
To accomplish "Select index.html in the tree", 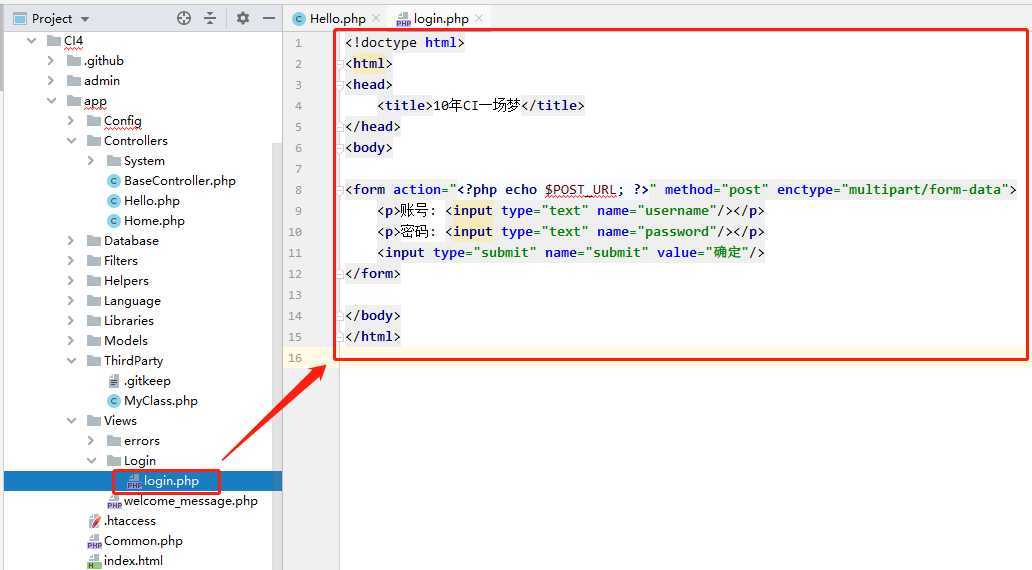I will click(133, 561).
